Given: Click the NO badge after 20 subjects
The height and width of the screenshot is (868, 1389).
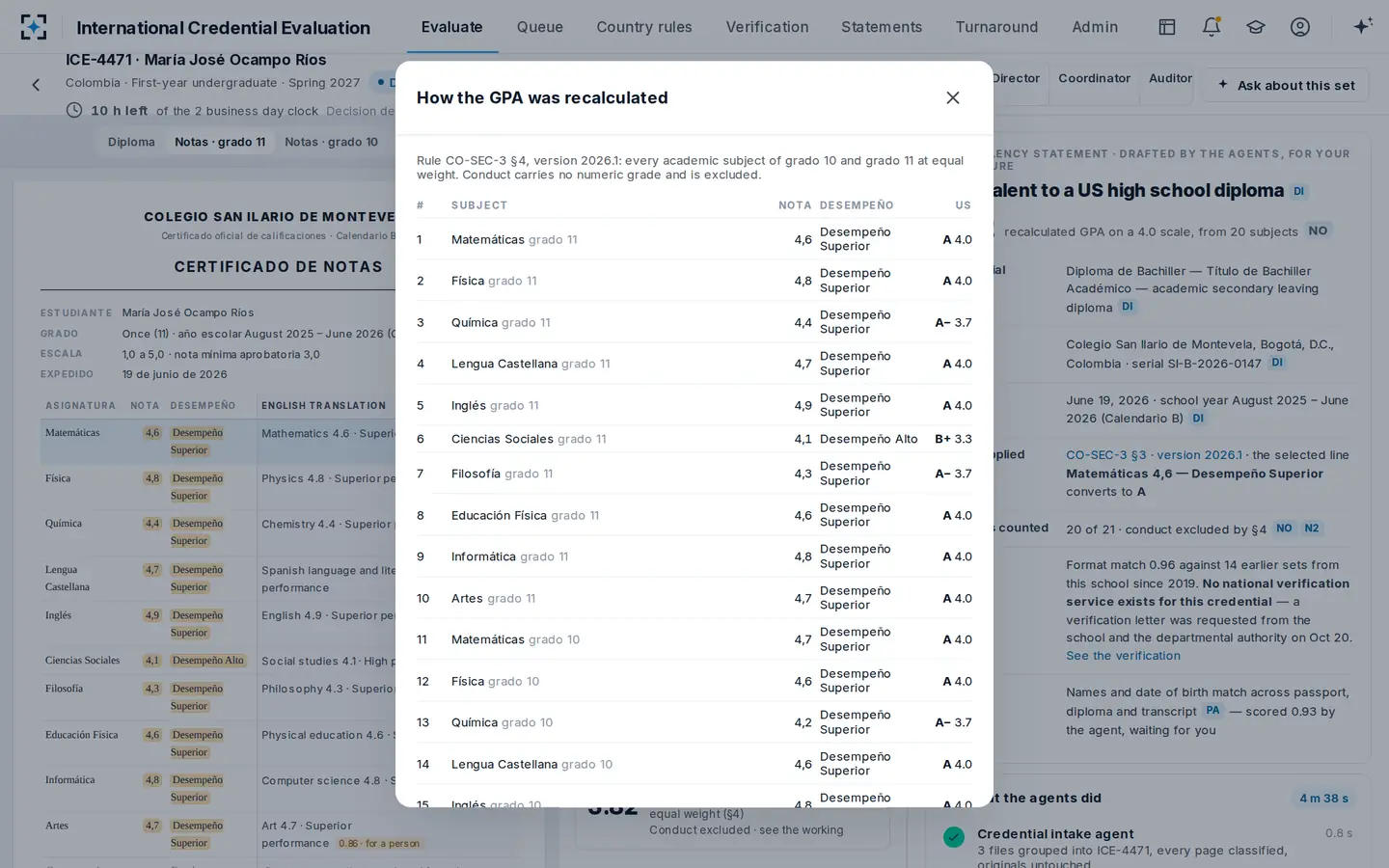Looking at the screenshot, I should [1318, 231].
